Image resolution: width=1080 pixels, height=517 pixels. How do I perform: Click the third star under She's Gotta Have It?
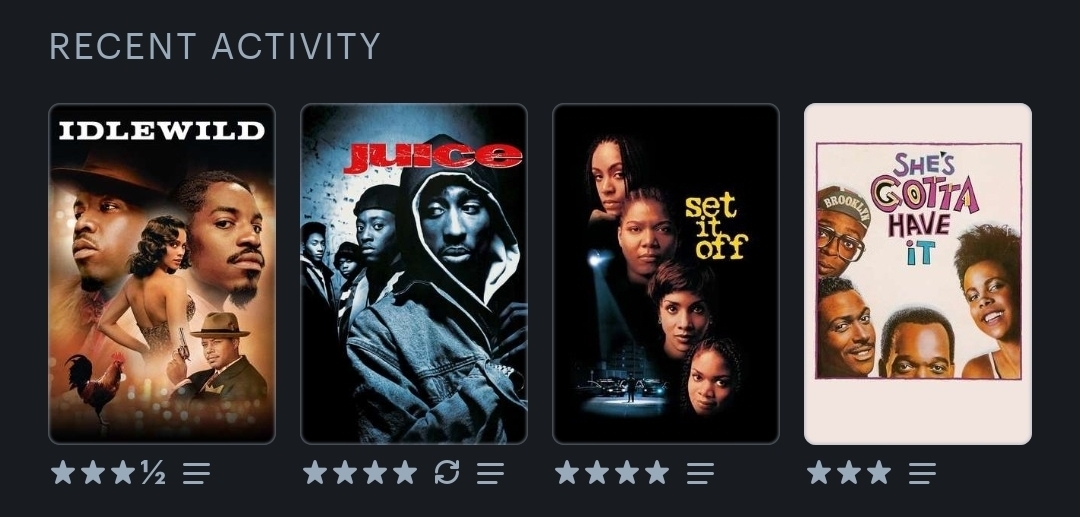(x=879, y=472)
